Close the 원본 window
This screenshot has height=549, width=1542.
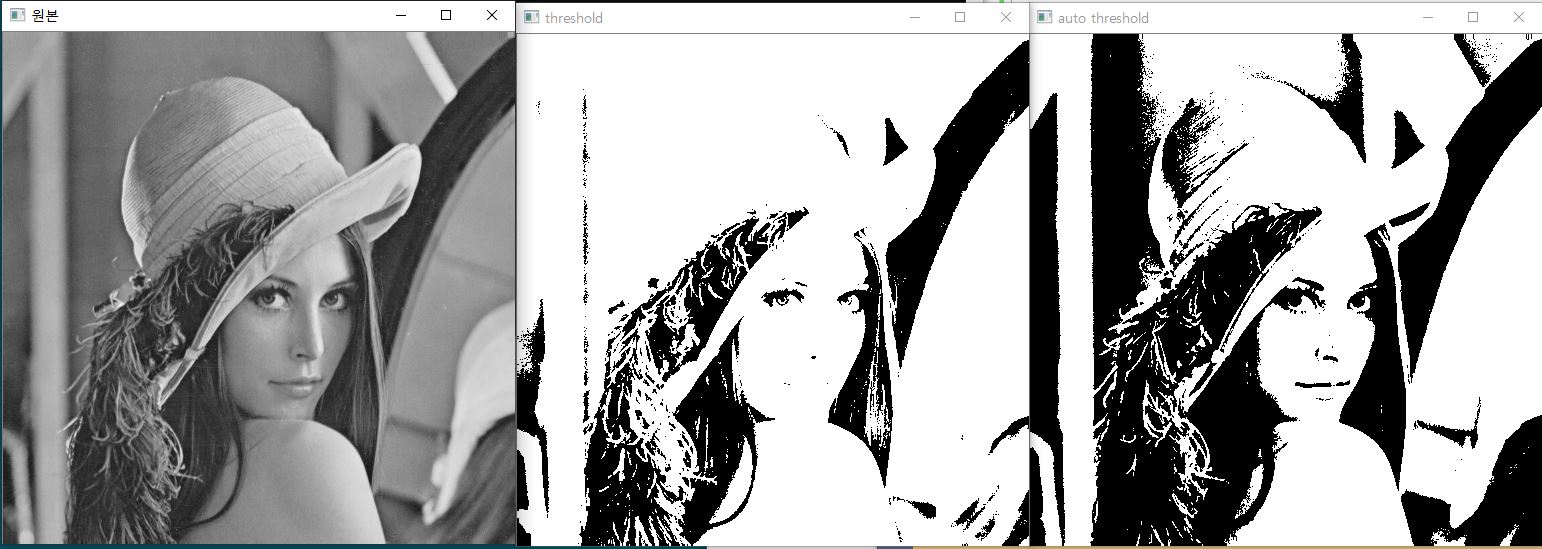click(x=491, y=15)
